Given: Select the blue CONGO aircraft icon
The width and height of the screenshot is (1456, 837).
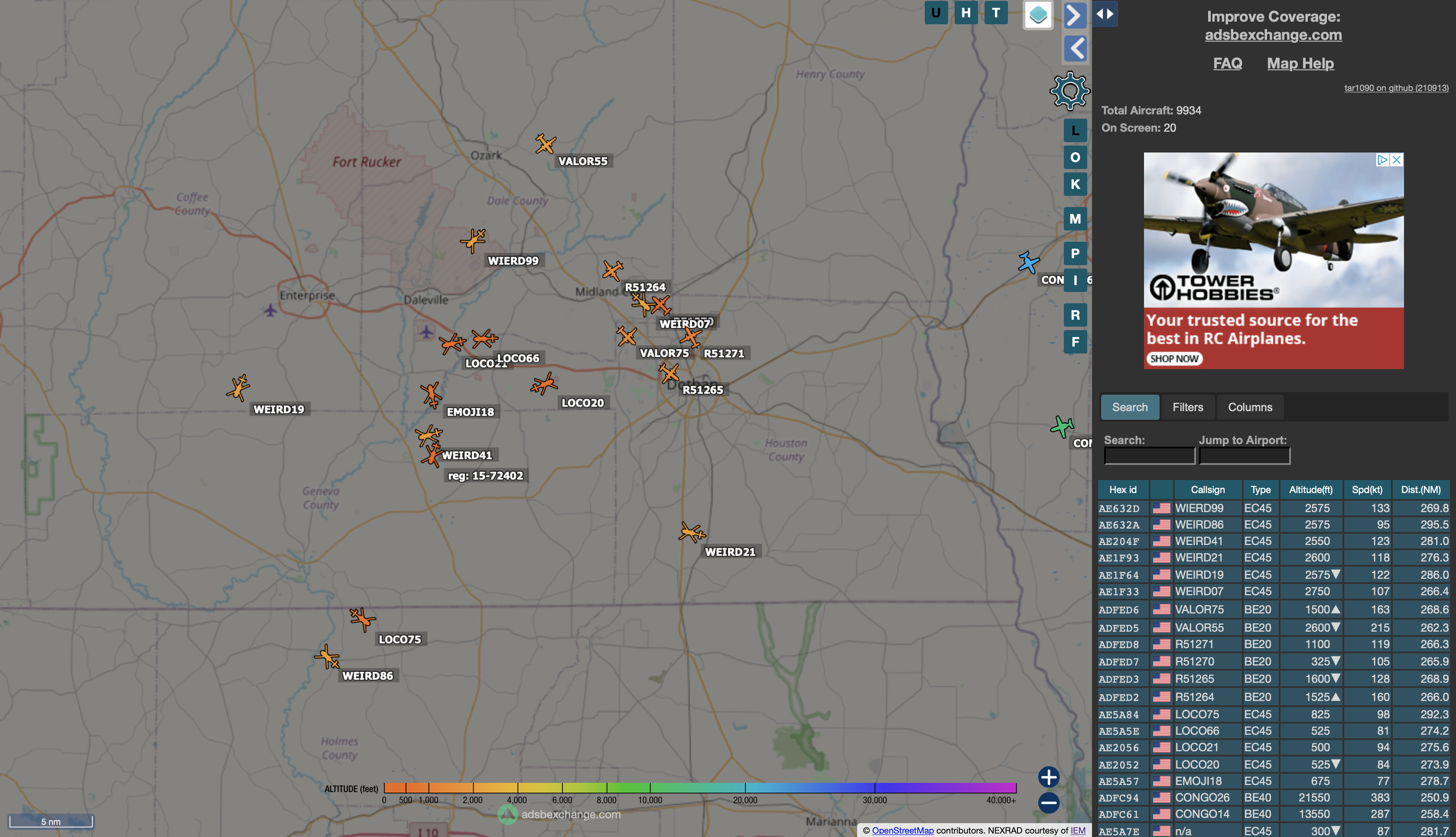Looking at the screenshot, I should [x=1028, y=263].
